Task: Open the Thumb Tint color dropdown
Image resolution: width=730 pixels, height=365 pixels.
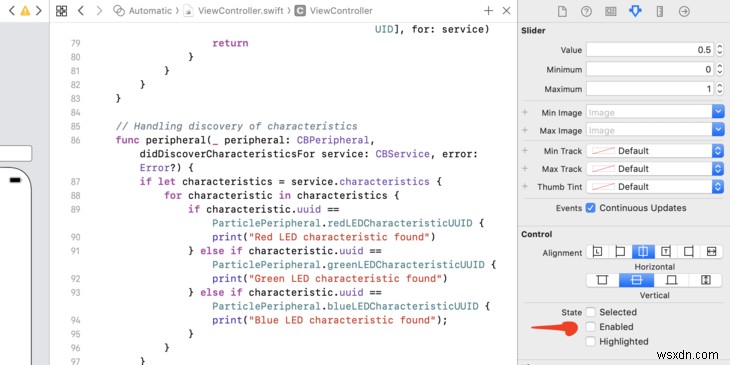Action: point(718,187)
